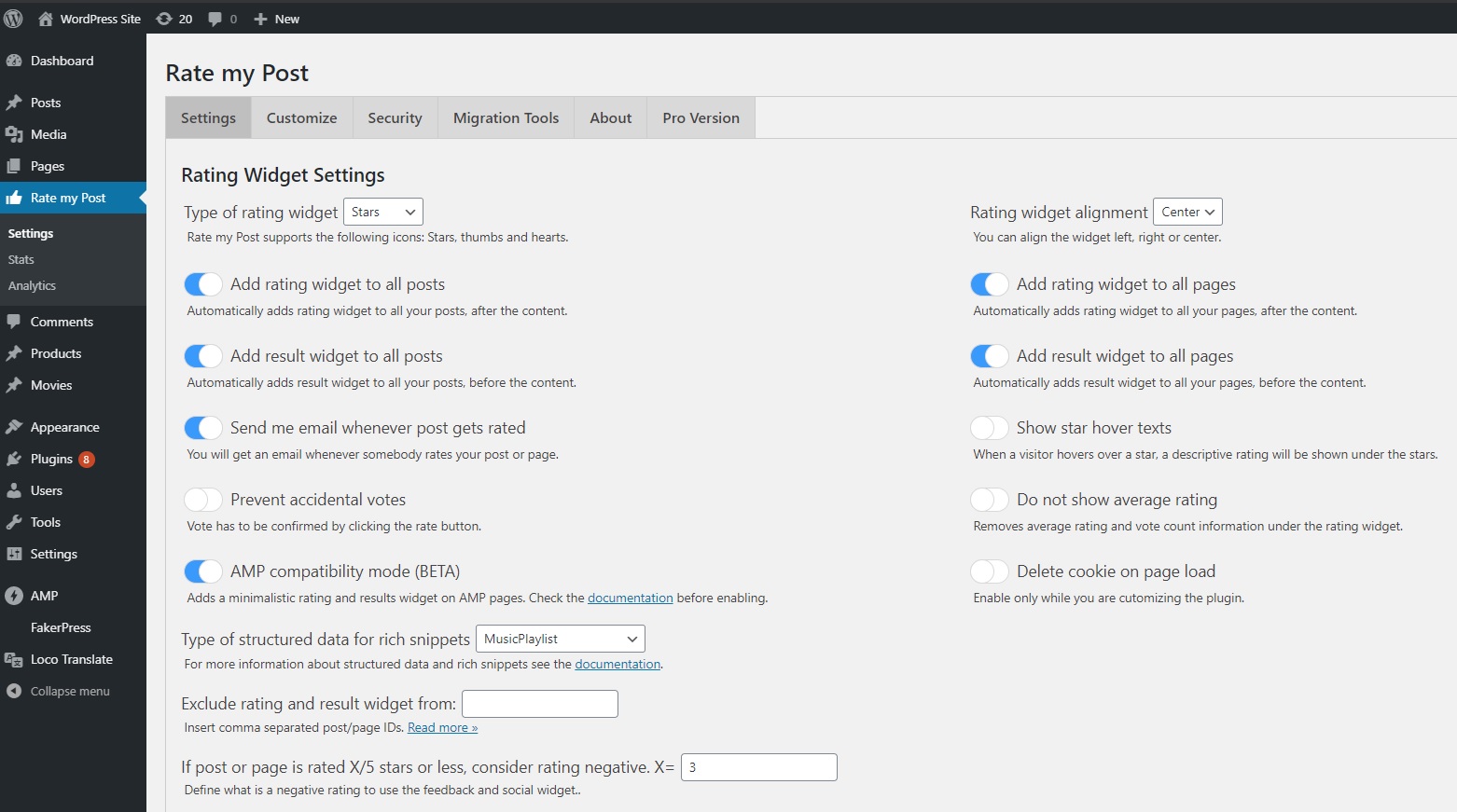The height and width of the screenshot is (812, 1457).
Task: Enable Prevent accidental votes toggle
Action: (203, 500)
